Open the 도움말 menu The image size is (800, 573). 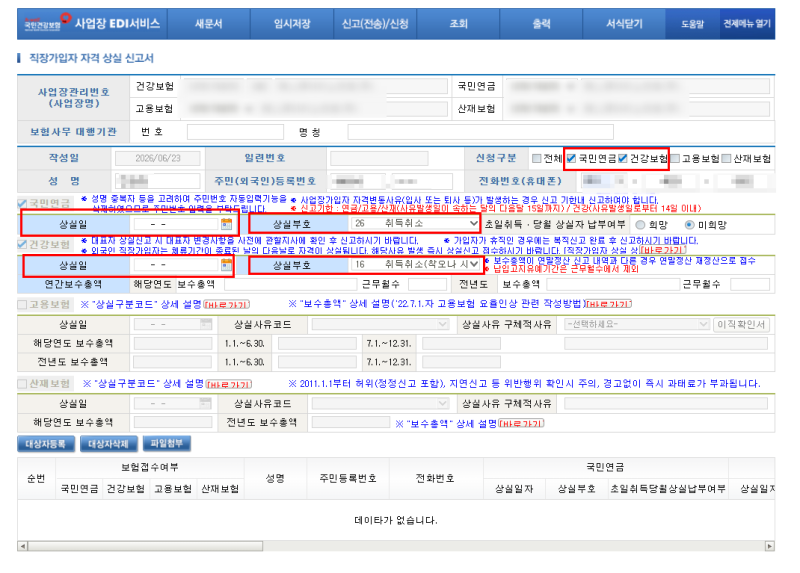(692, 24)
